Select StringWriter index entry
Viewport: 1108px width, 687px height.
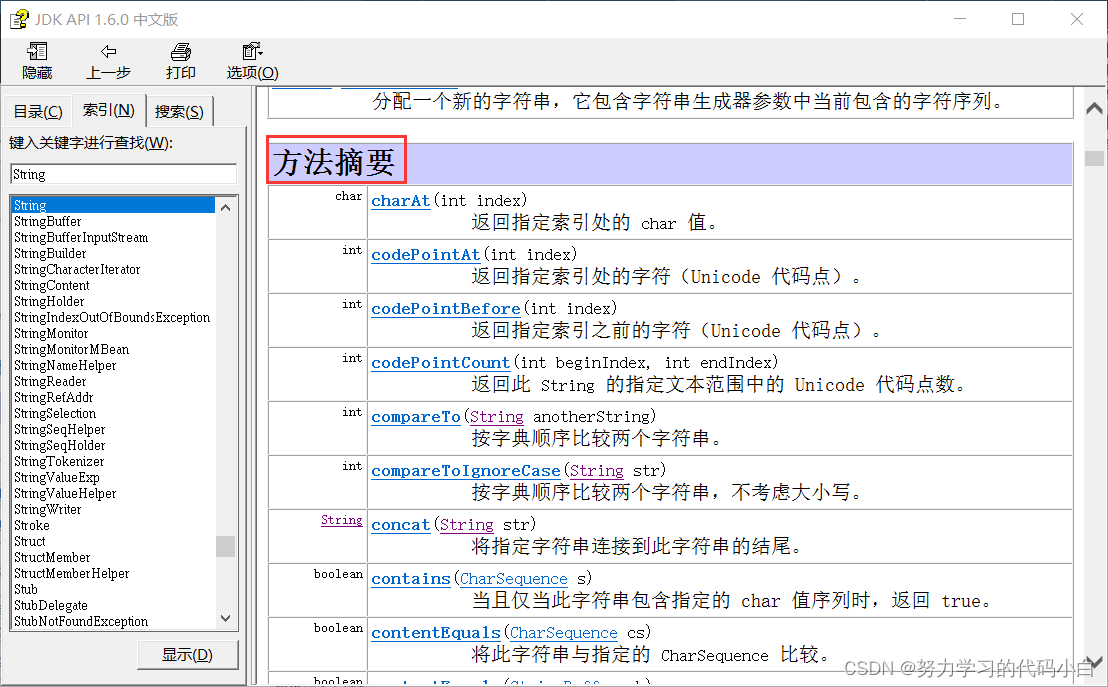pos(47,510)
